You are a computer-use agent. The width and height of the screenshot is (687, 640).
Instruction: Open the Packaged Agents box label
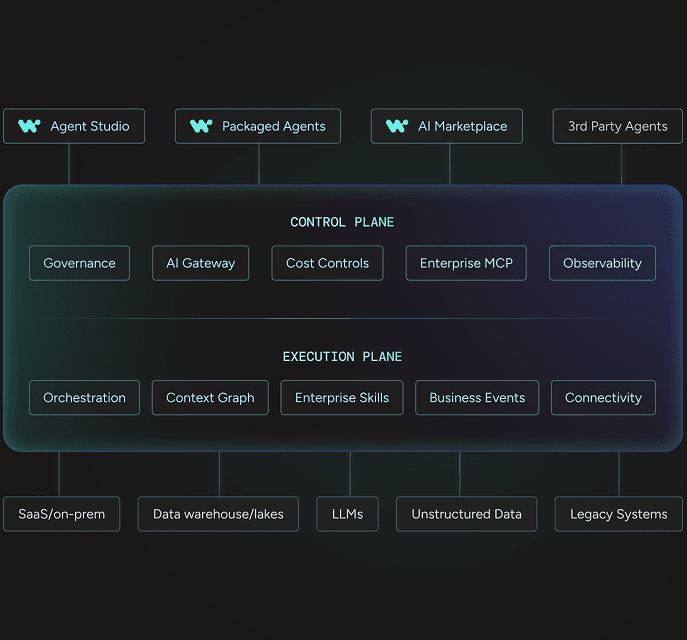click(x=274, y=127)
